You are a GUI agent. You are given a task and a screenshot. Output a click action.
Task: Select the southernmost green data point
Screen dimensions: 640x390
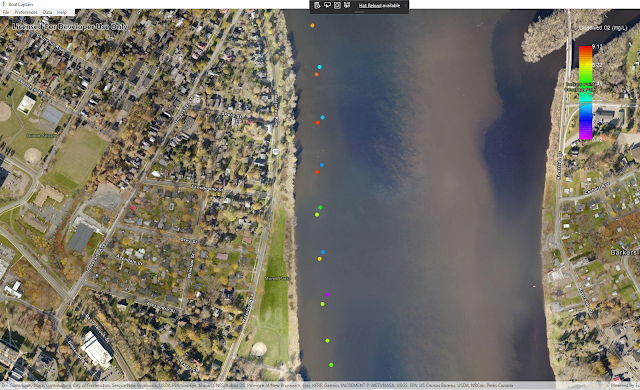331,365
